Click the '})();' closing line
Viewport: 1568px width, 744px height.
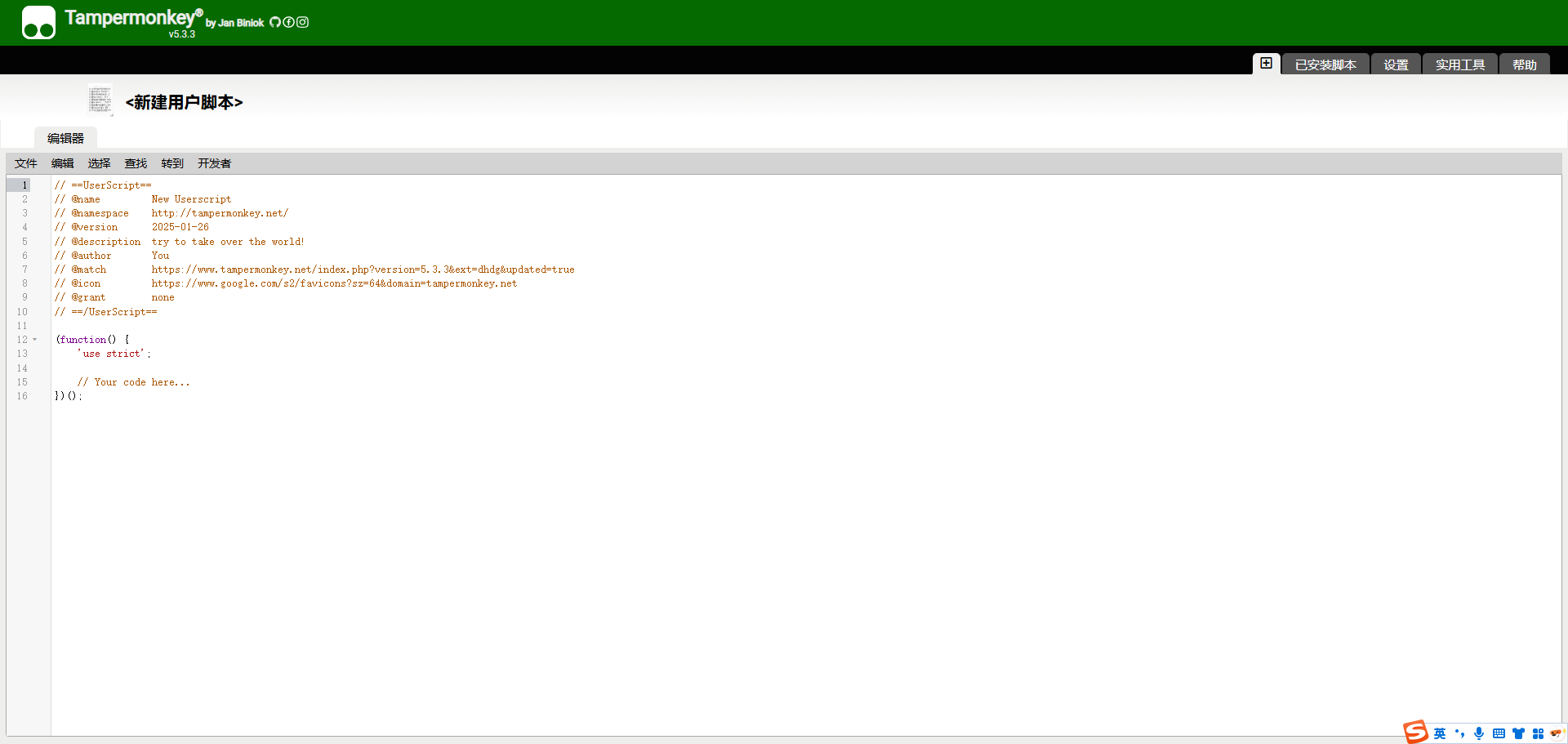(x=69, y=396)
